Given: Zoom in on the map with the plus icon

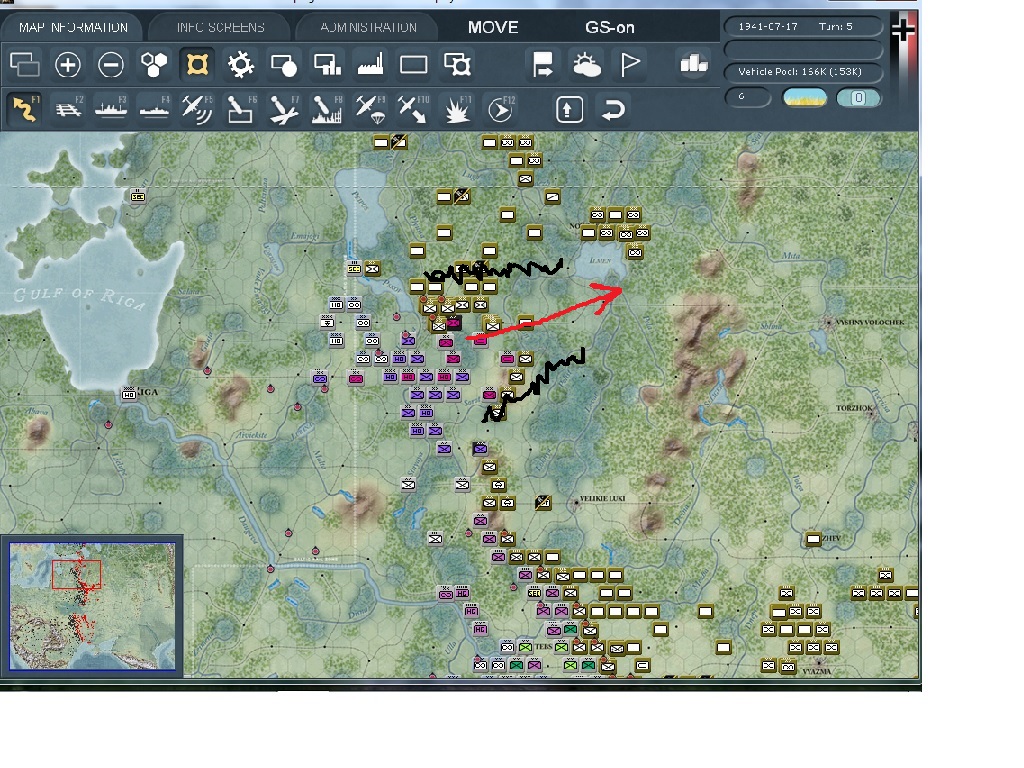Looking at the screenshot, I should click(x=68, y=65).
